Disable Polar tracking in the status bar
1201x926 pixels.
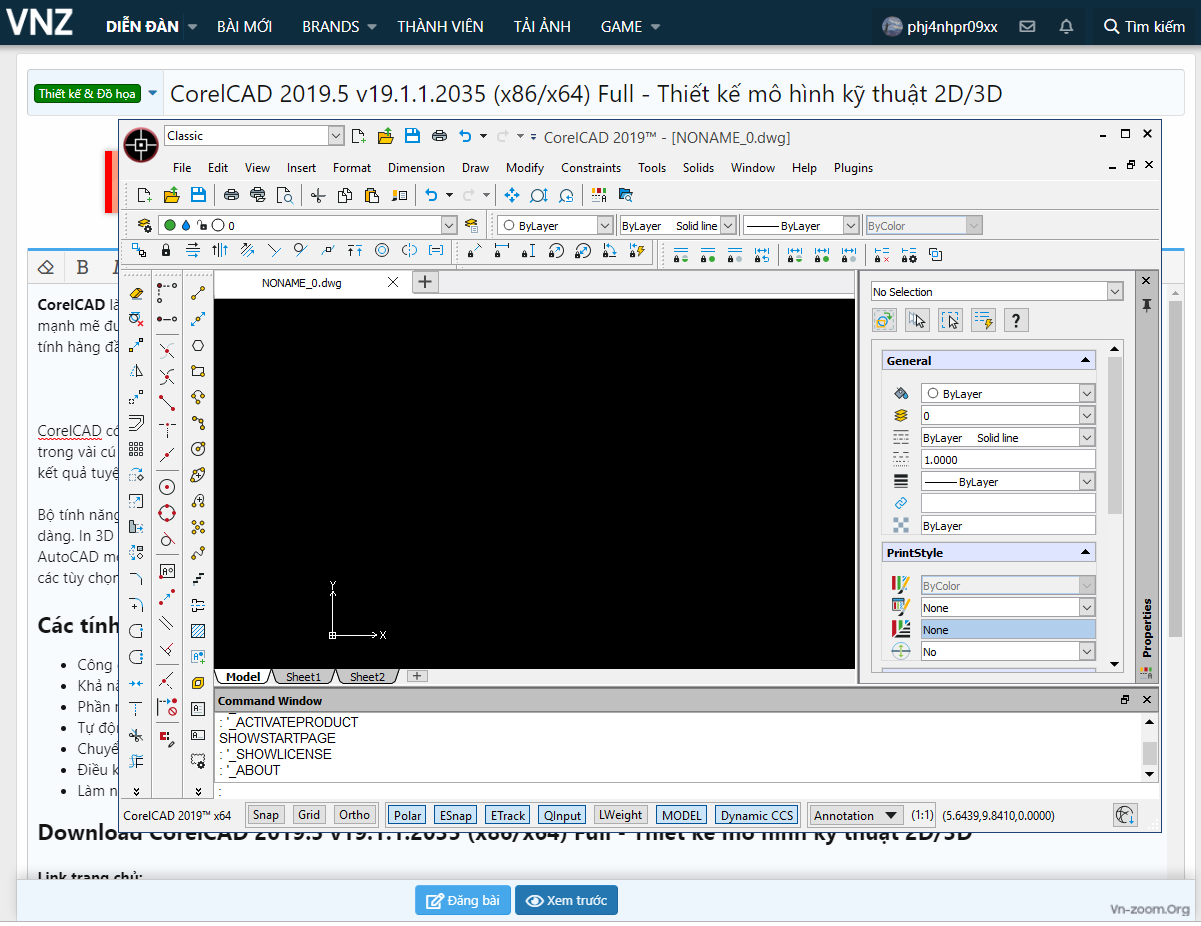click(x=407, y=815)
